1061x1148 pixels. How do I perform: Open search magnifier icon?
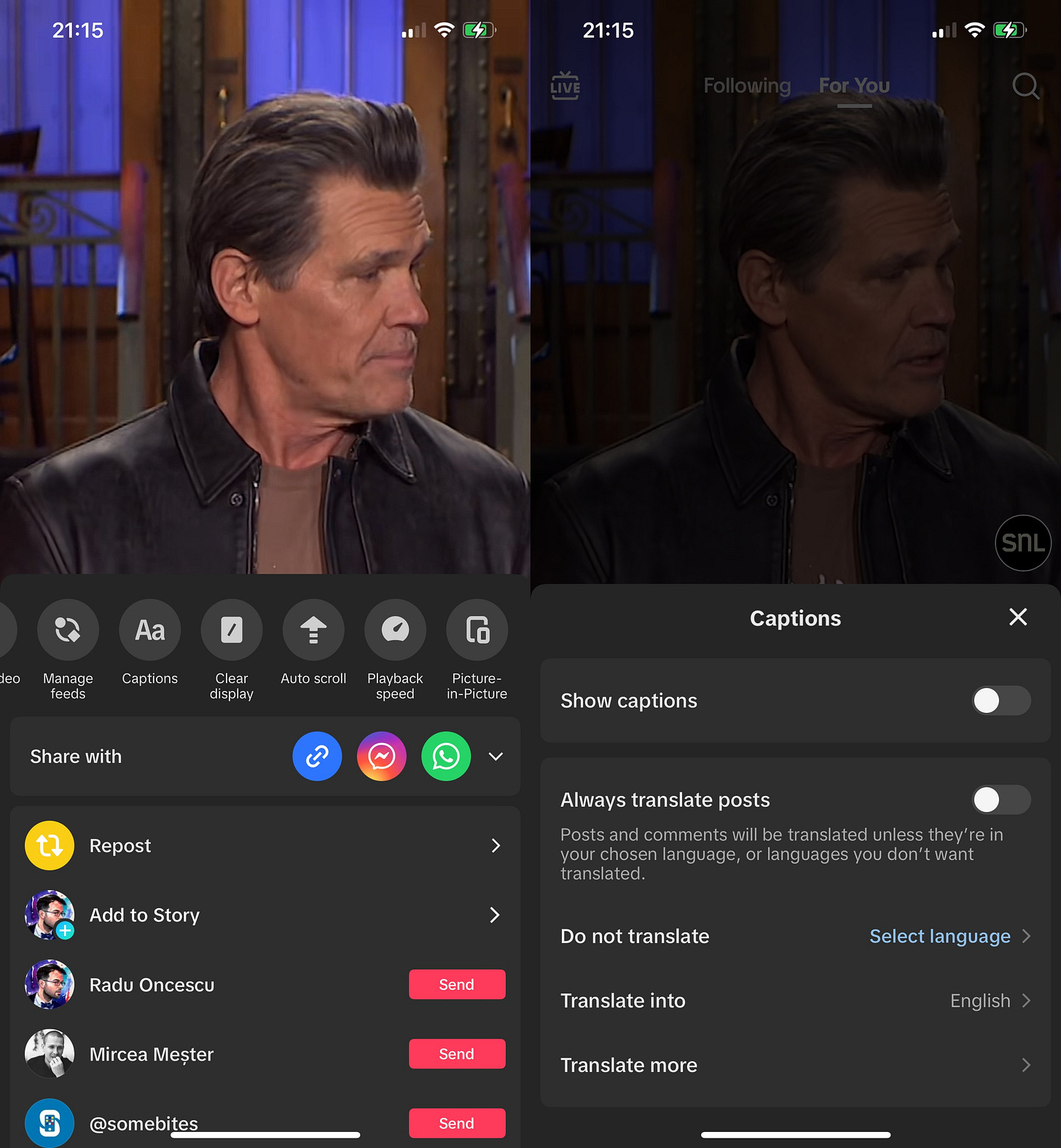tap(1026, 86)
